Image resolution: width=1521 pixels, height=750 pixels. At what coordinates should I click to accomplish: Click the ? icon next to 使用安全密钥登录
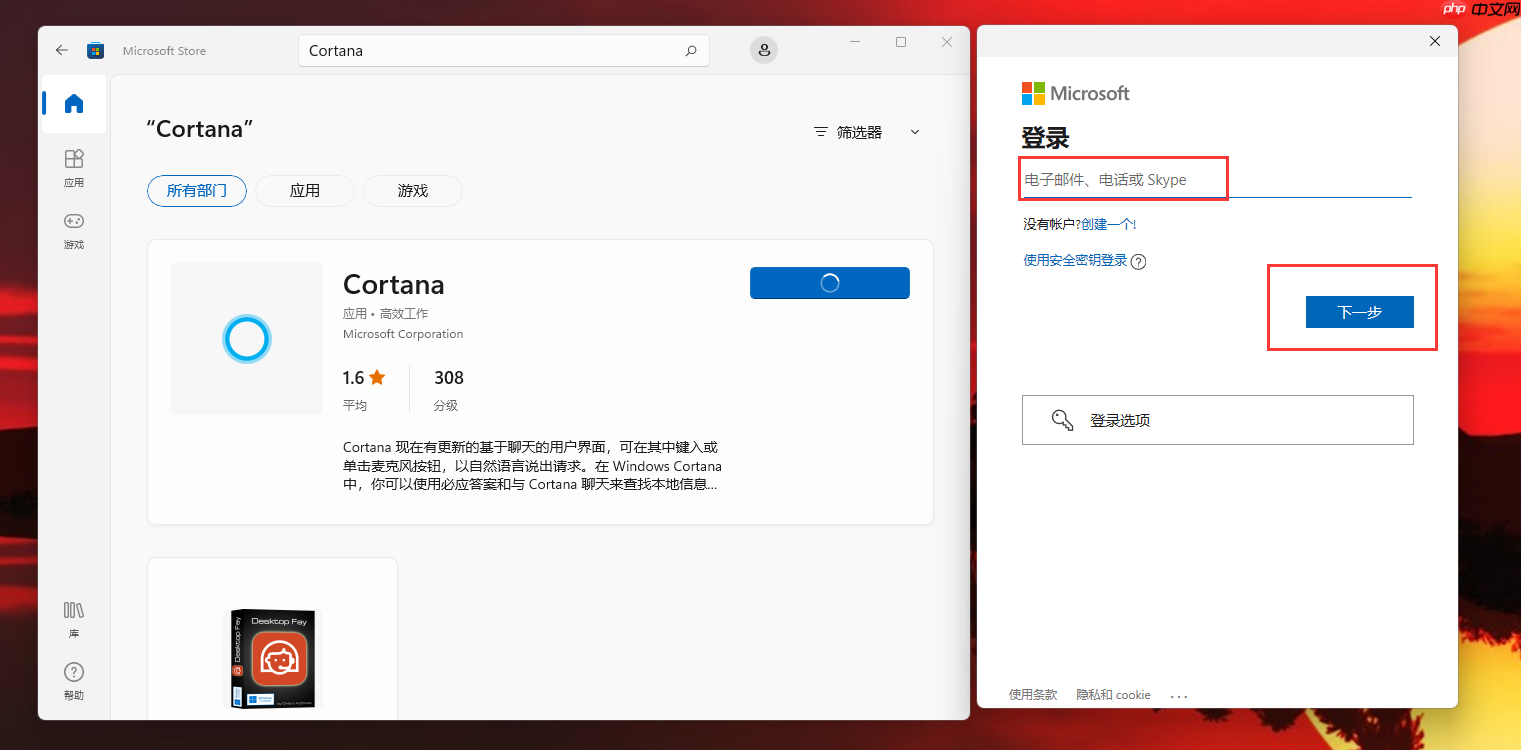(x=1139, y=261)
